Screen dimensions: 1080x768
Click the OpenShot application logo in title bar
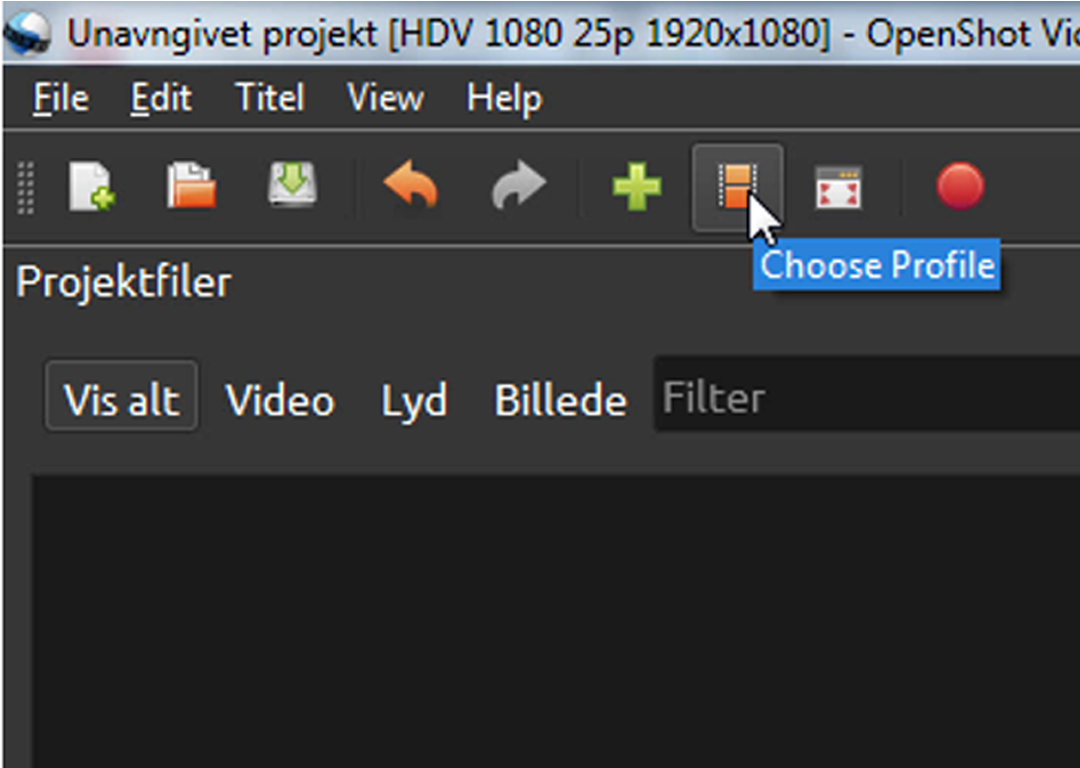click(x=26, y=33)
